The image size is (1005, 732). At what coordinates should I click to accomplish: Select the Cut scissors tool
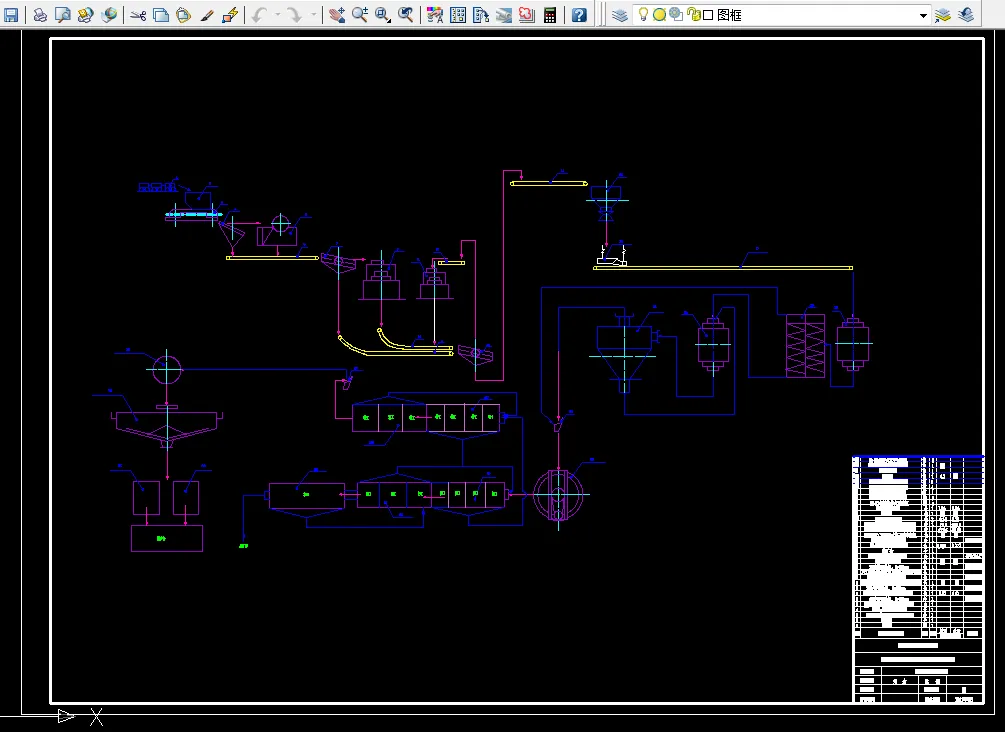[x=138, y=14]
